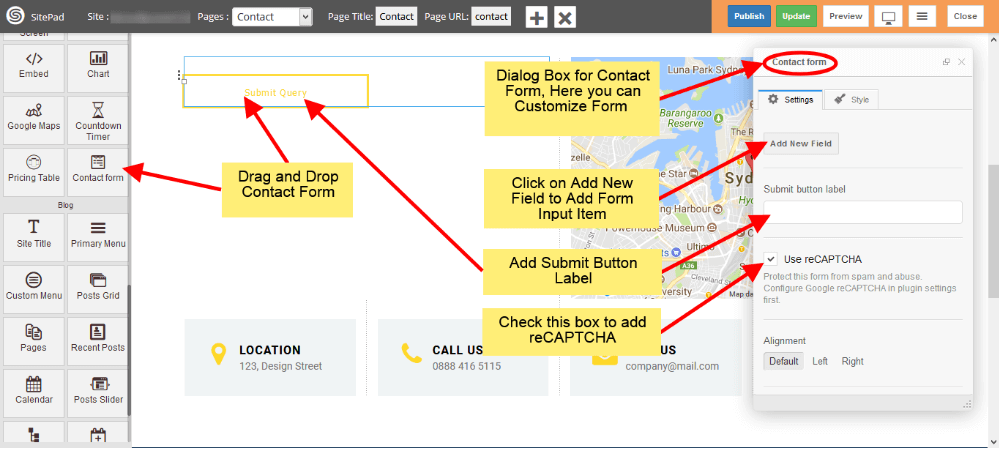Choose the Countdown Timer widget
Screen dimensions: 999x449
tap(98, 120)
